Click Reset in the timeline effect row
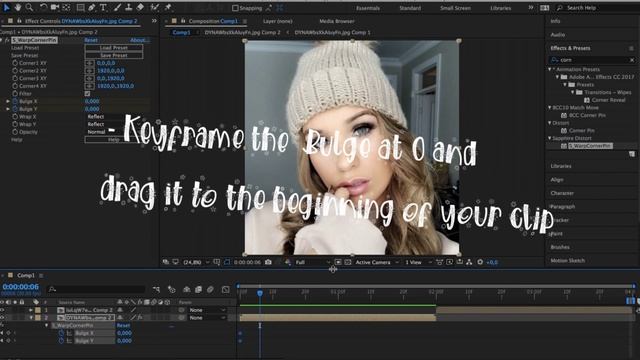The image size is (640, 360). pyautogui.click(x=123, y=326)
